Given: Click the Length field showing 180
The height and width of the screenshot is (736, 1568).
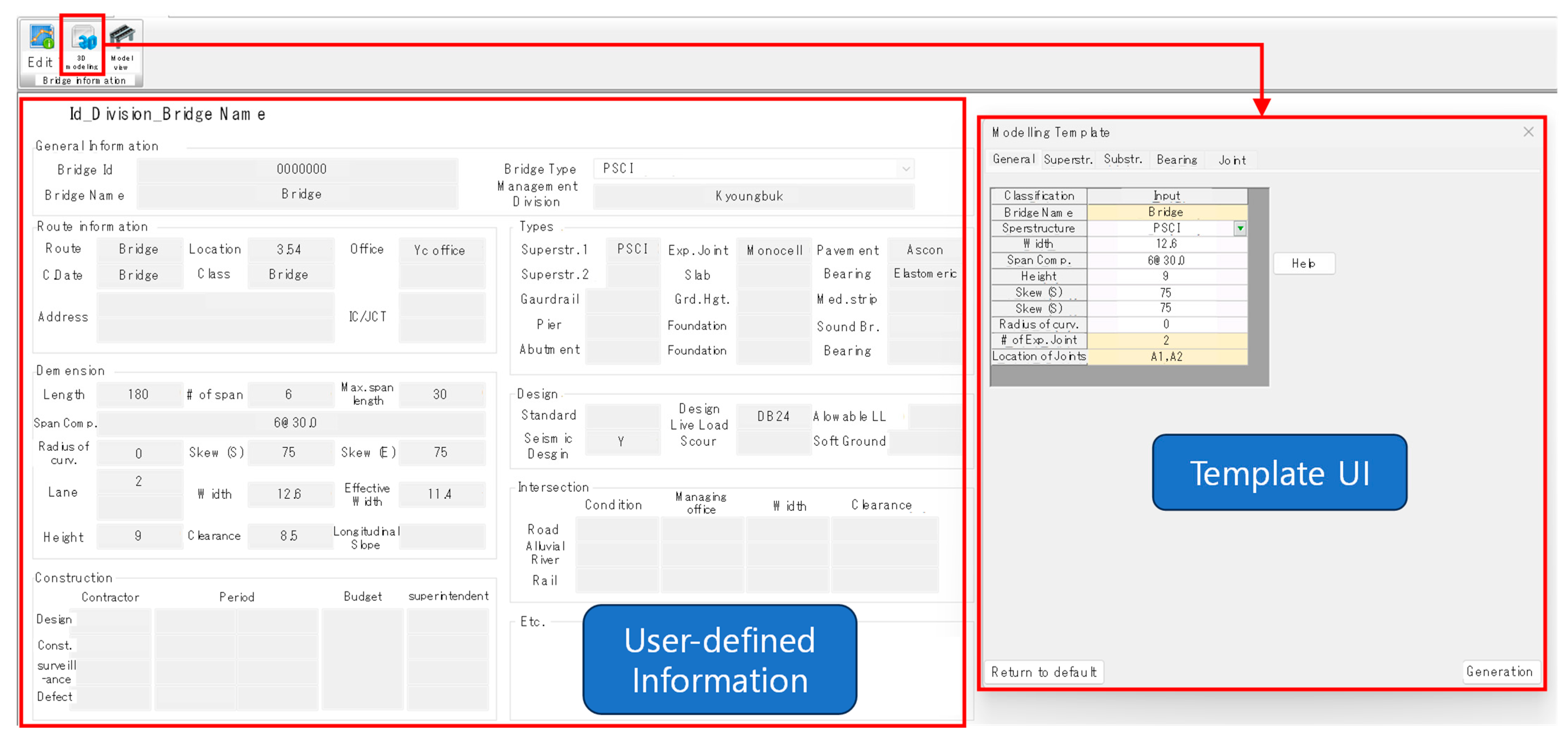Looking at the screenshot, I should (139, 395).
